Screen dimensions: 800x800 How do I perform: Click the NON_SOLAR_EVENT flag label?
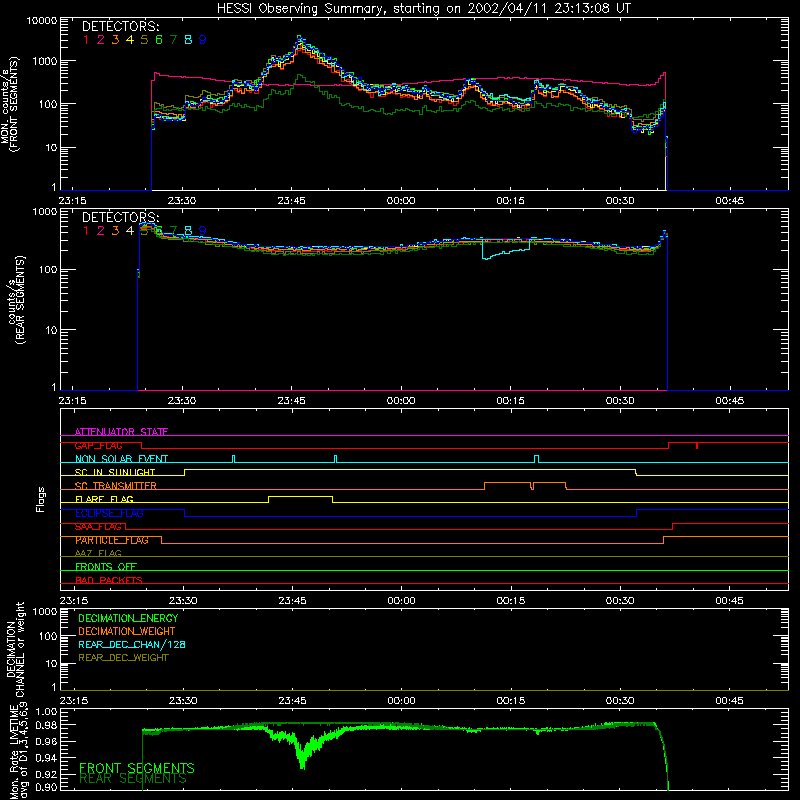coord(121,459)
